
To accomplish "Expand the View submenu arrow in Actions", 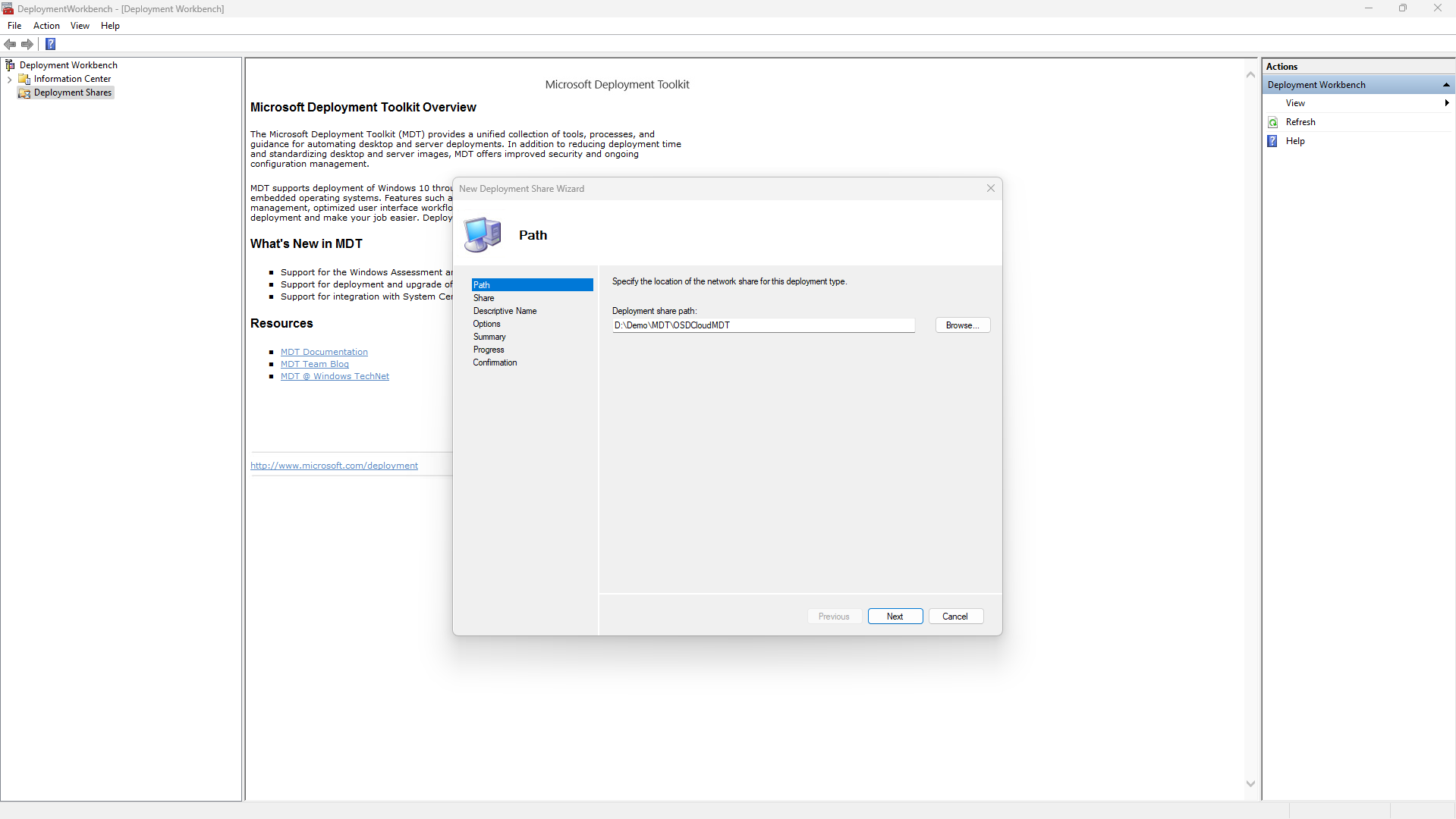I will pos(1446,103).
